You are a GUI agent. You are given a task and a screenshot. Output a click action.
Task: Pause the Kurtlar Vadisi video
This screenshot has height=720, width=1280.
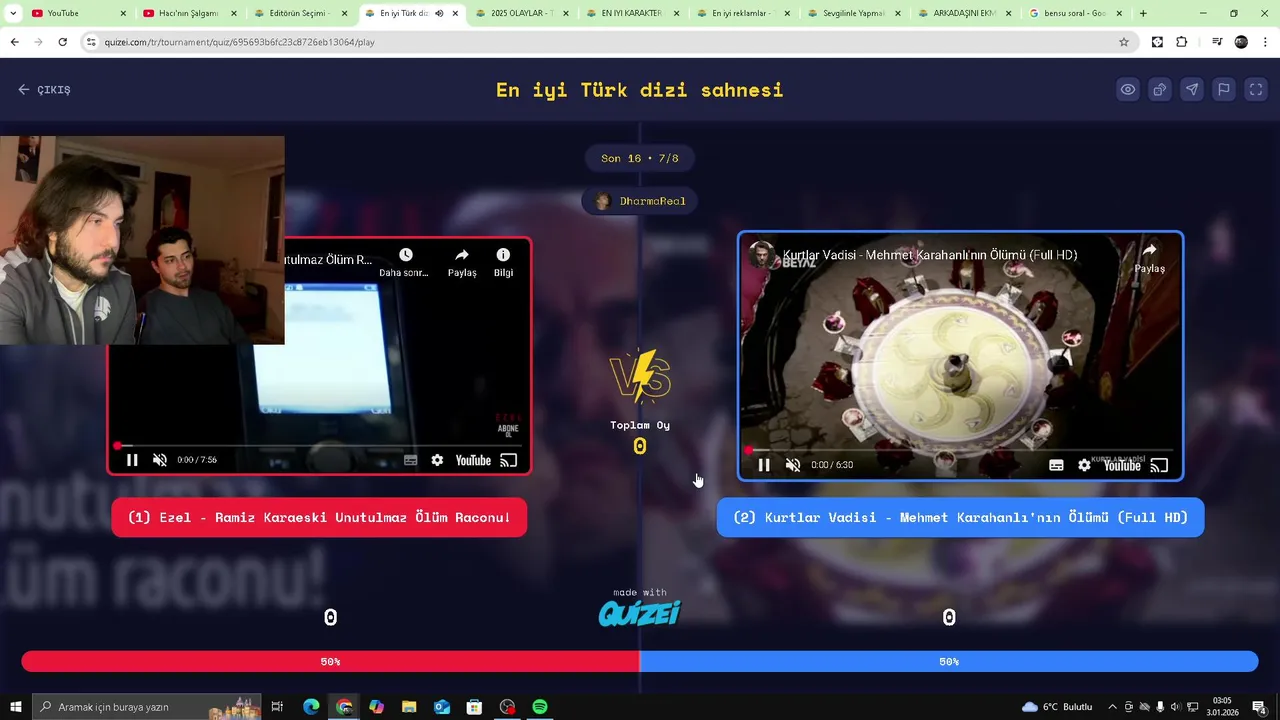coord(764,465)
